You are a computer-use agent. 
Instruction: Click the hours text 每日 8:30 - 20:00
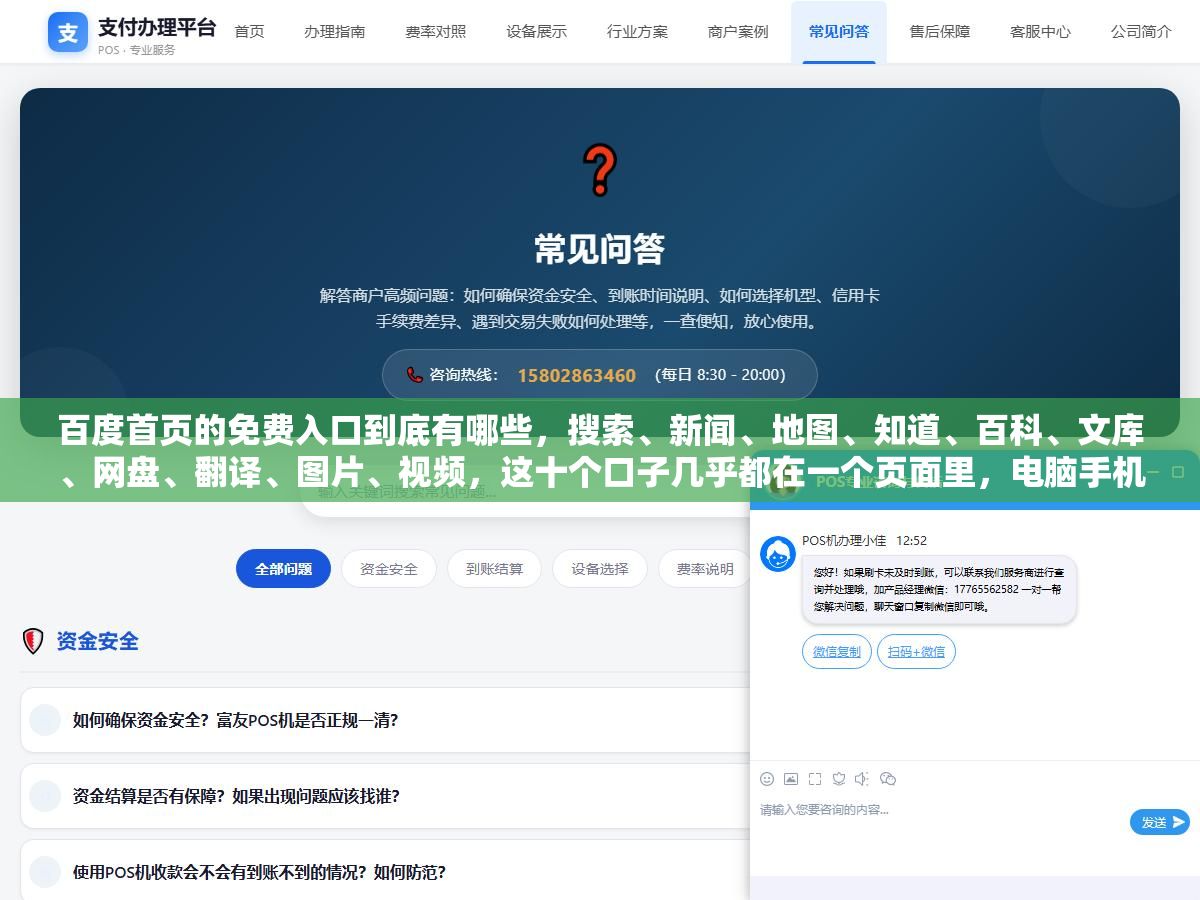[720, 375]
